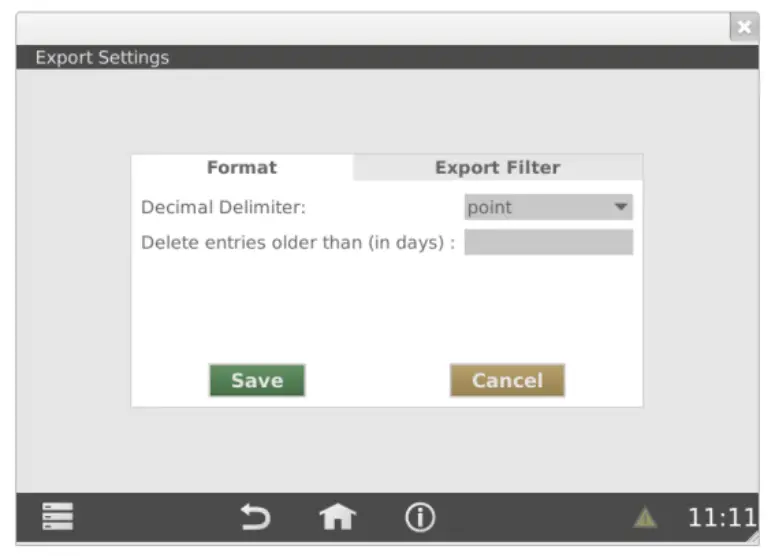Show the info circle icon
Screen dimensions: 770x559
420,517
